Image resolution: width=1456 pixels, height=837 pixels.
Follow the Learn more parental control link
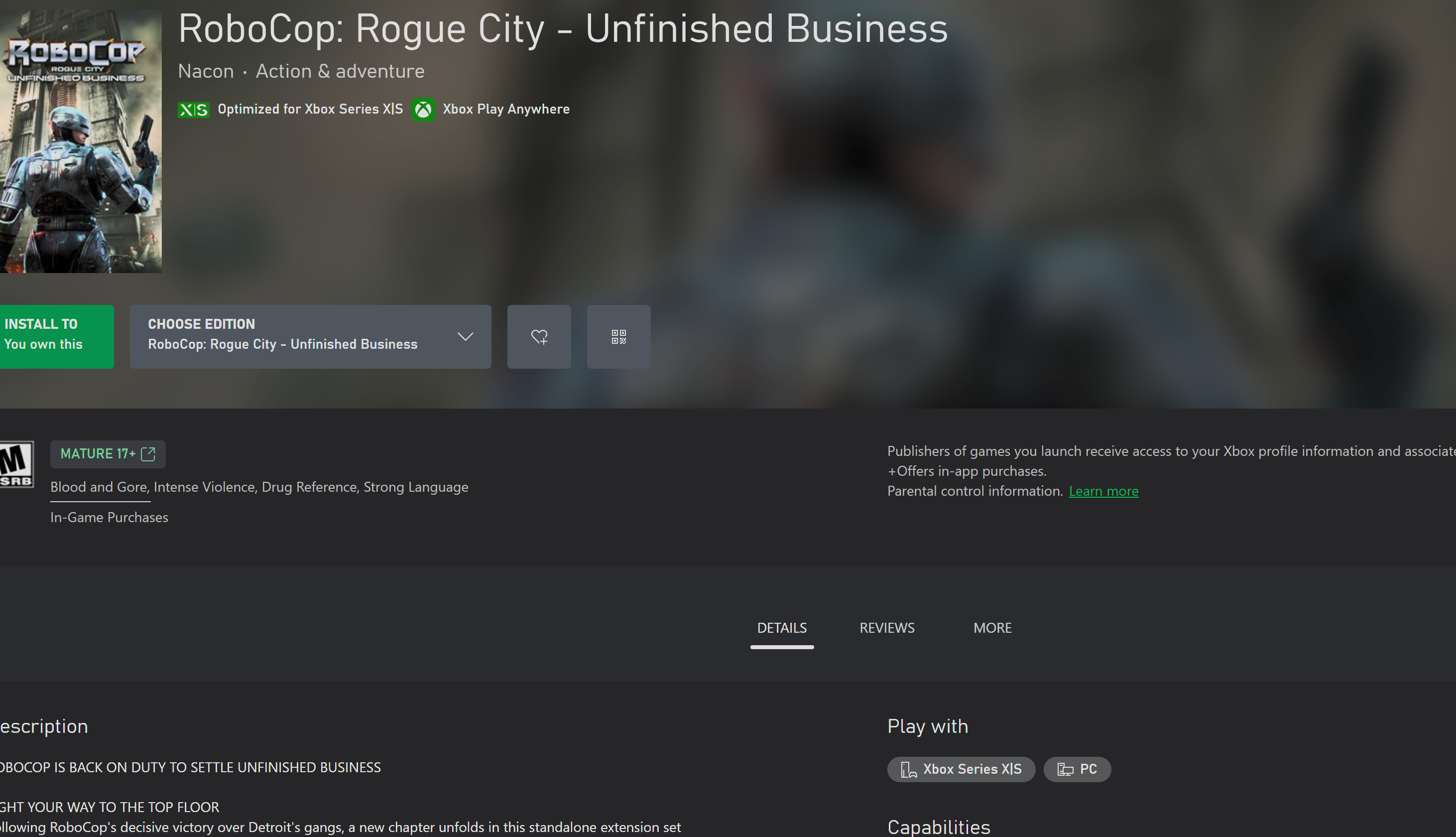[1103, 491]
